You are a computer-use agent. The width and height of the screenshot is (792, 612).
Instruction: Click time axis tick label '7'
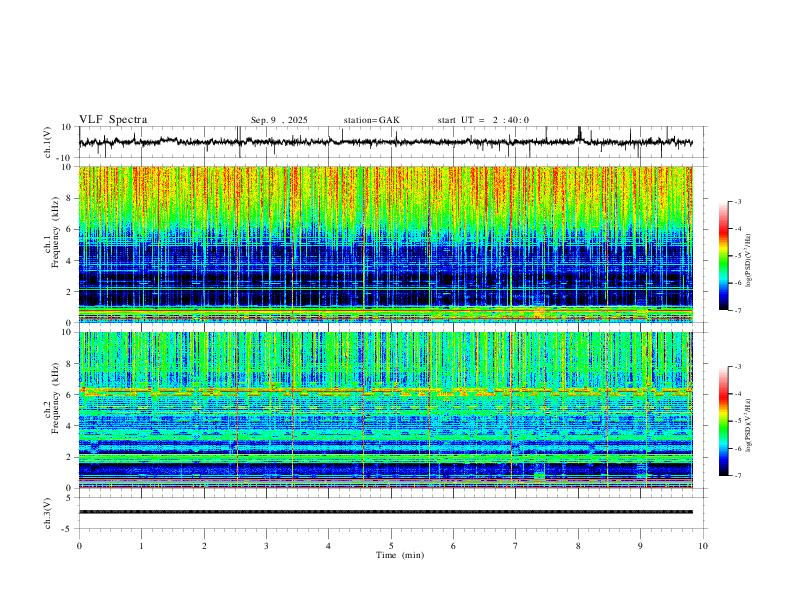(x=515, y=546)
